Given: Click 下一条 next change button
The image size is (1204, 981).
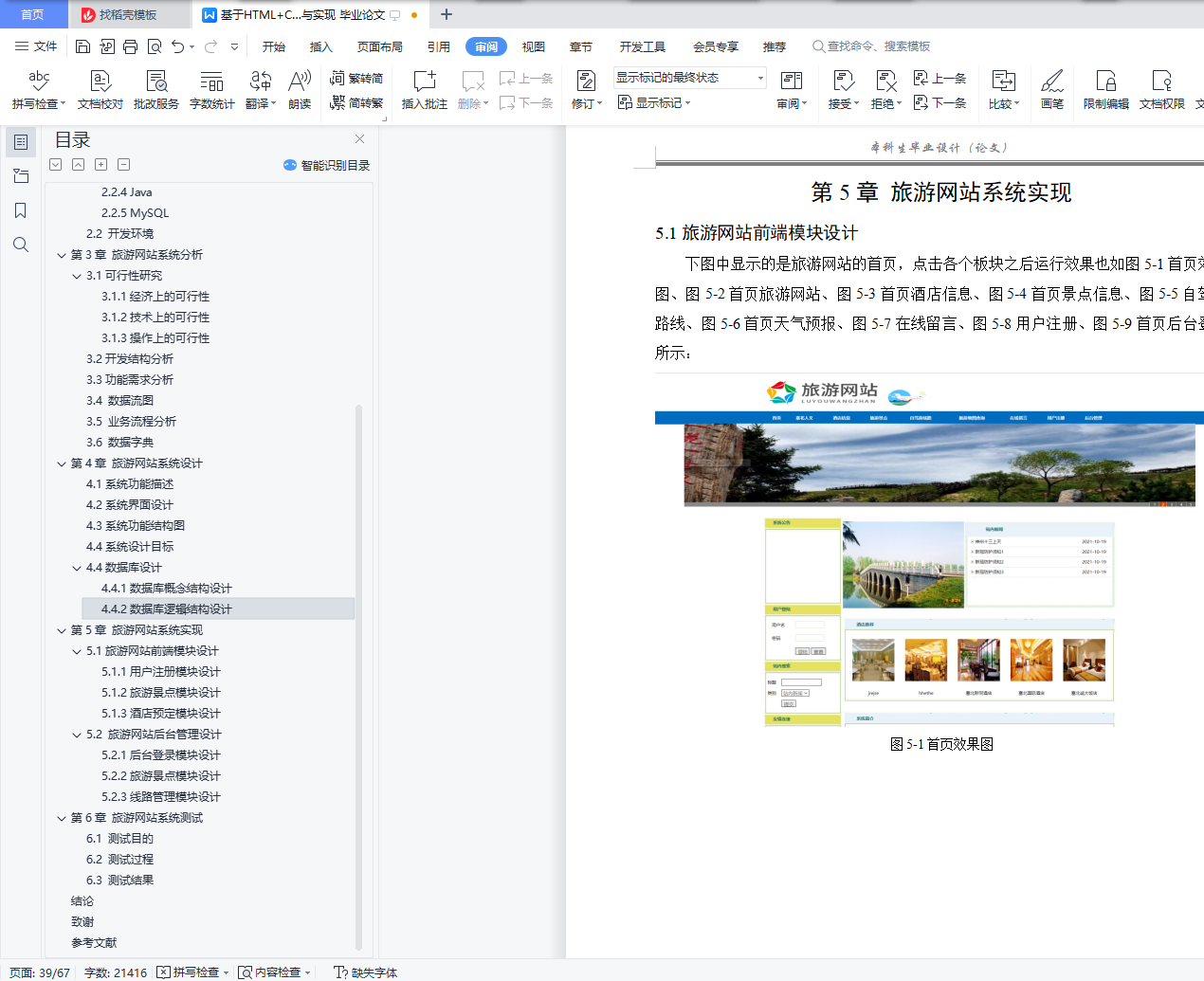Looking at the screenshot, I should click(x=939, y=102).
